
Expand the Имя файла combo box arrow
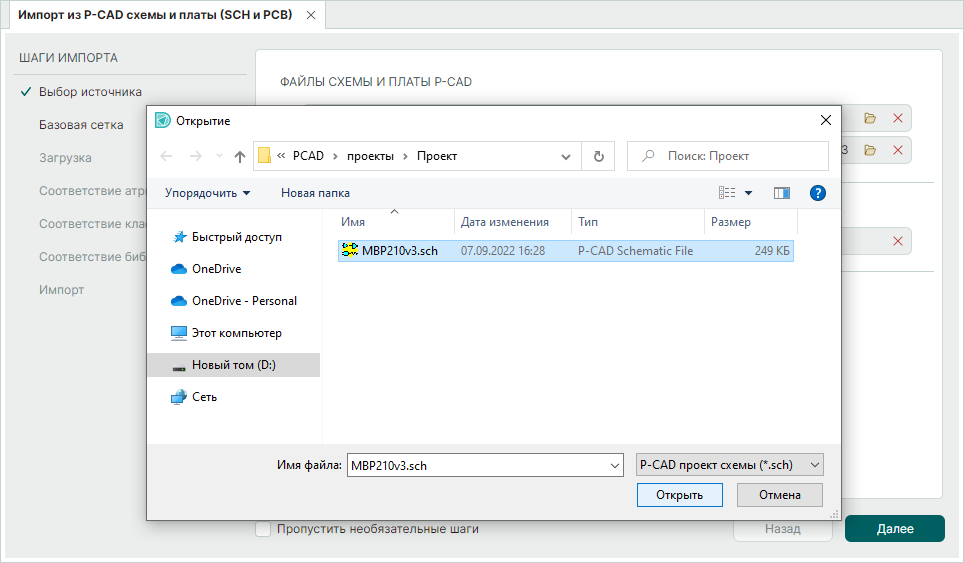pyautogui.click(x=614, y=465)
